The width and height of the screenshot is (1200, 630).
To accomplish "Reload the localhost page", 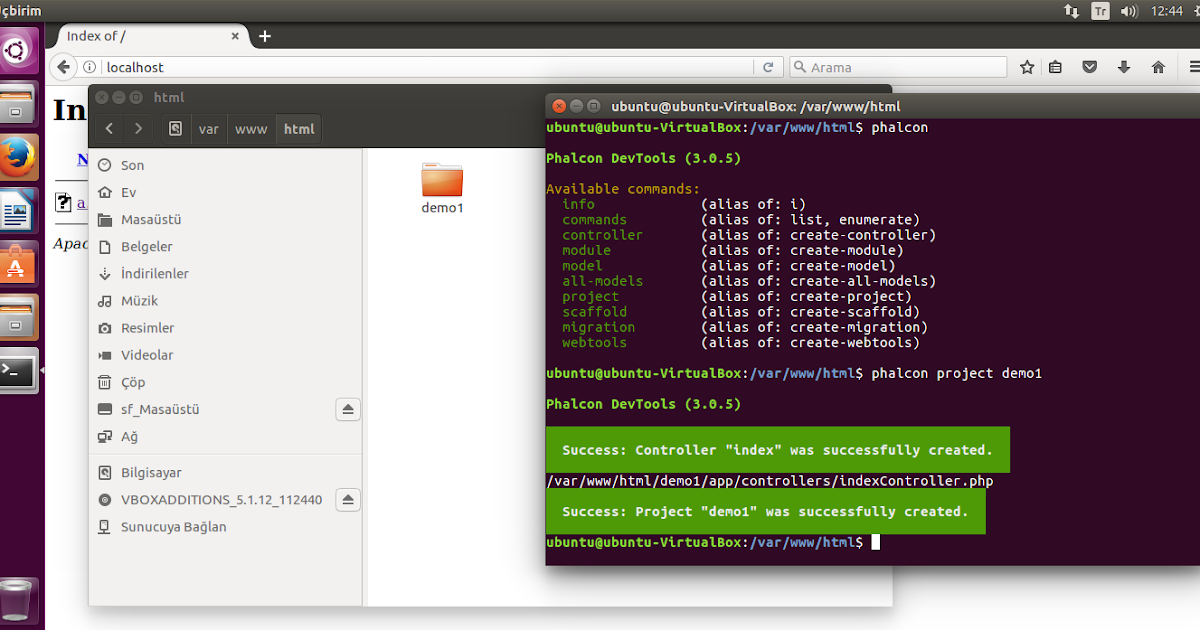I will 768,67.
